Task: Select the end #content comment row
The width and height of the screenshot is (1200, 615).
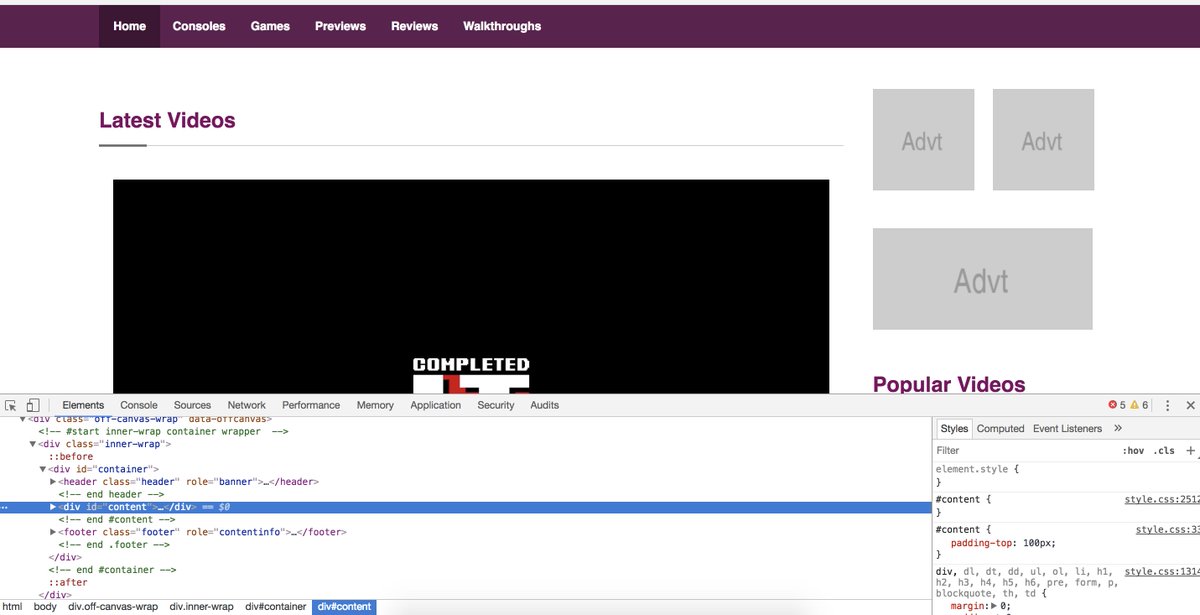Action: pos(116,519)
